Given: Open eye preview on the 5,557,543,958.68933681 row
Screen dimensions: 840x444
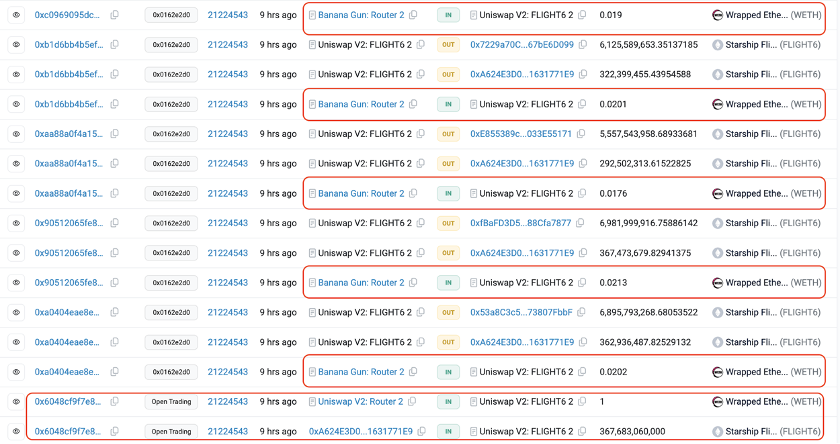Looking at the screenshot, I should pyautogui.click(x=16, y=134).
